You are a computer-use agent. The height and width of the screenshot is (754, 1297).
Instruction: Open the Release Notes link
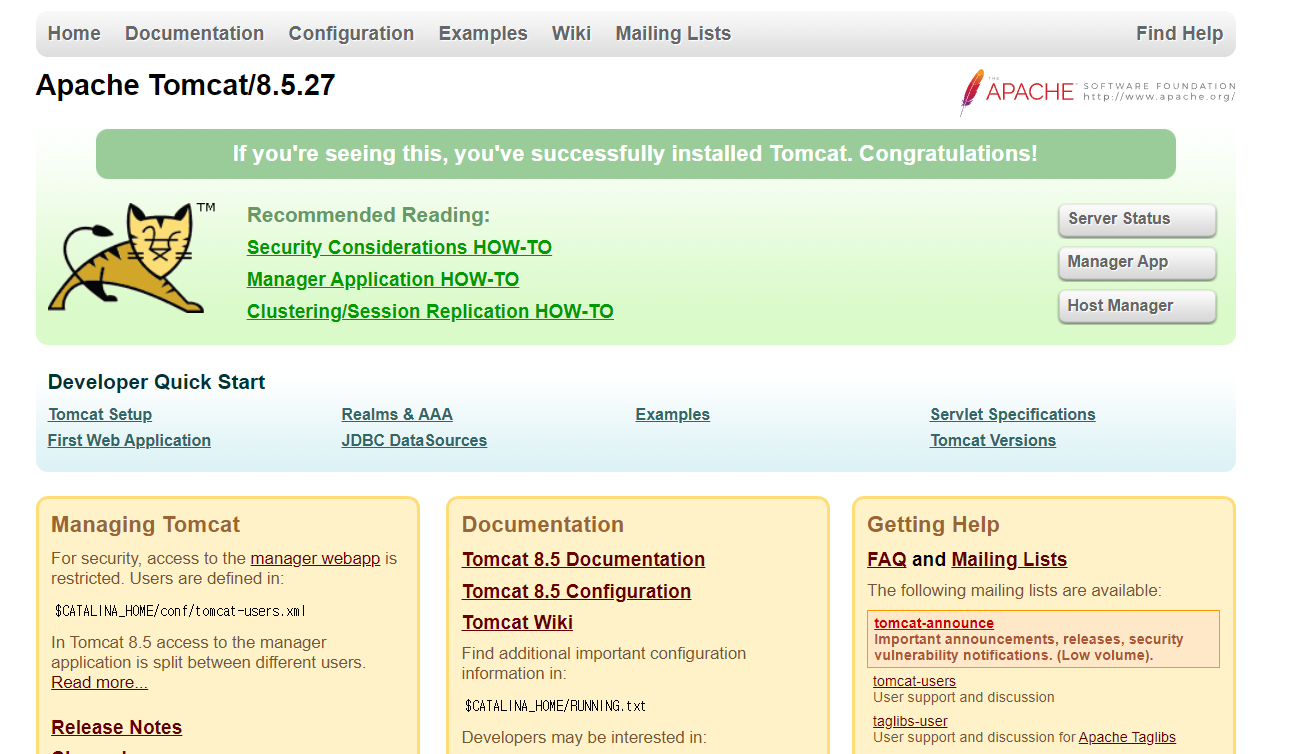click(116, 727)
